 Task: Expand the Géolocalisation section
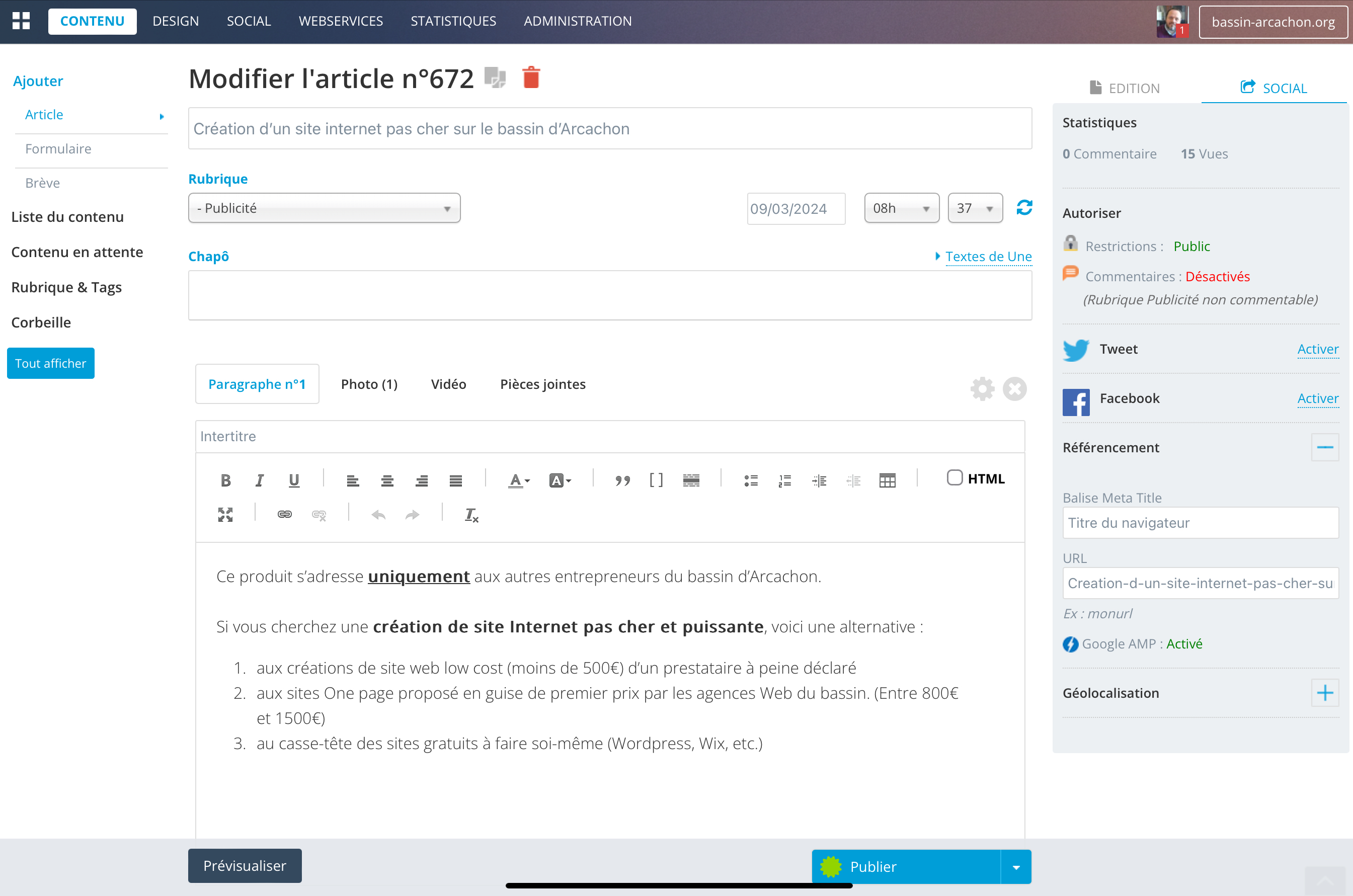(1325, 691)
